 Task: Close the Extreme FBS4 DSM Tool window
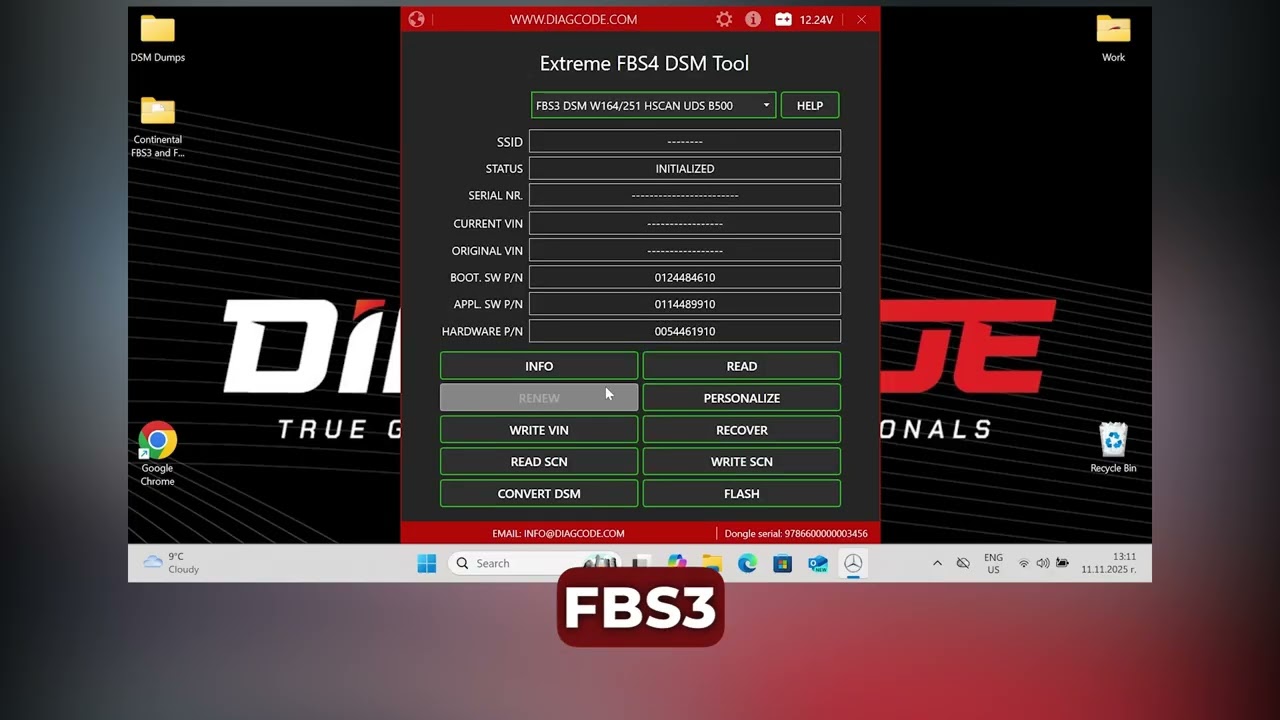coord(861,19)
